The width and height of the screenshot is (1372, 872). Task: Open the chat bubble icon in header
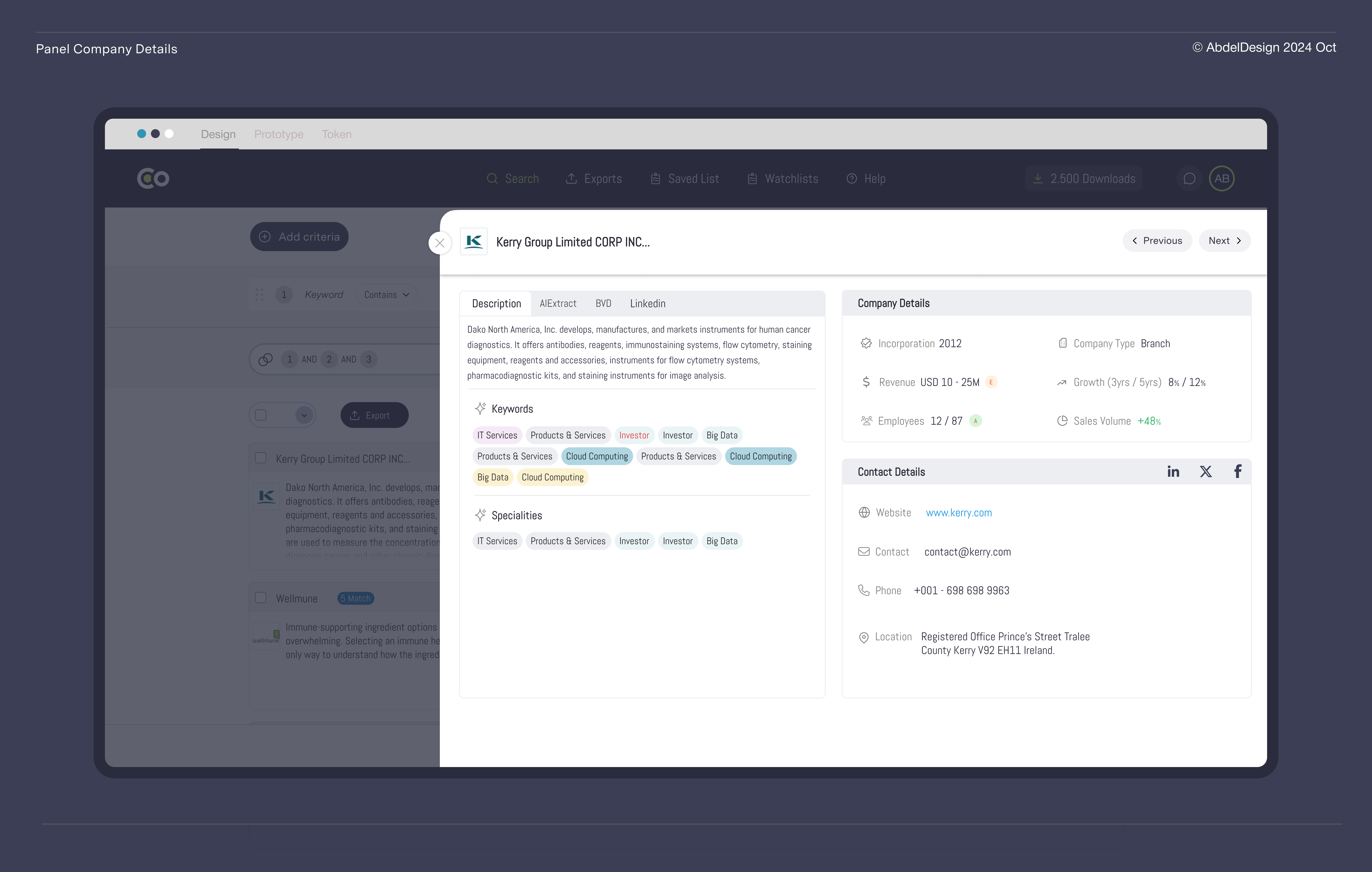pos(1189,178)
